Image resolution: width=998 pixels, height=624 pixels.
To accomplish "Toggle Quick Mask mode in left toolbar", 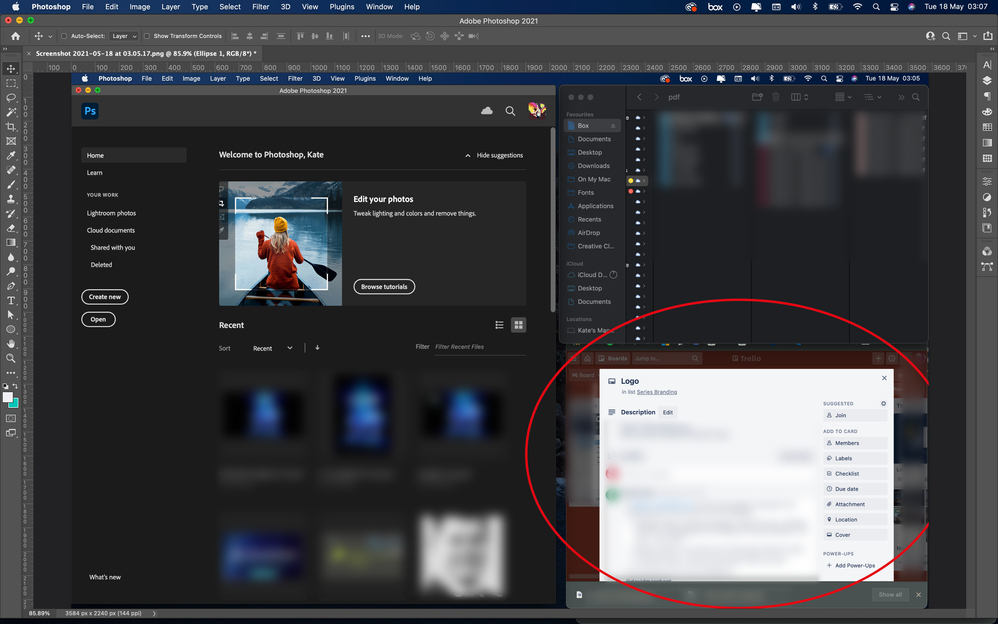I will click(11, 418).
